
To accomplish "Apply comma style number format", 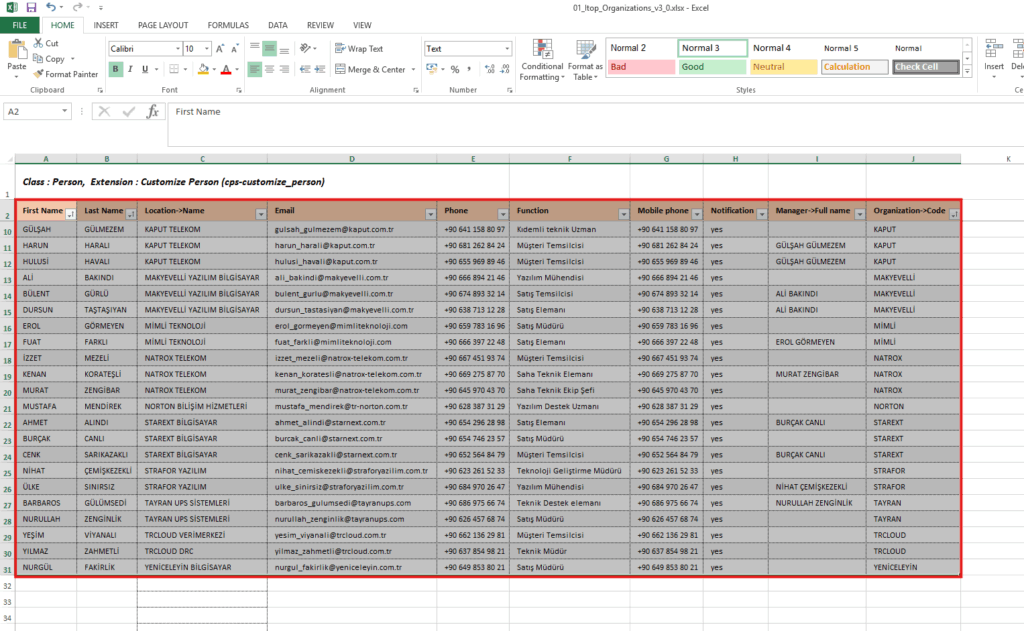I will 469,69.
